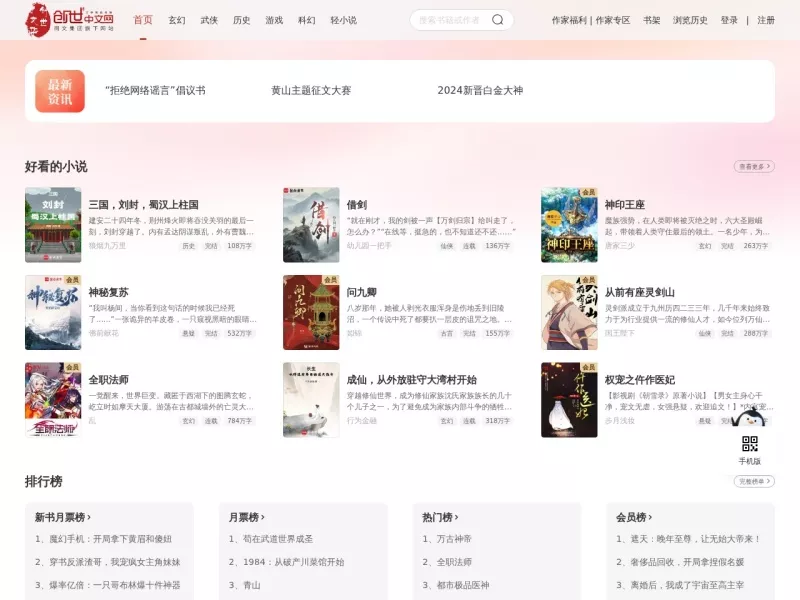Open the 作家专区 link

[613, 20]
